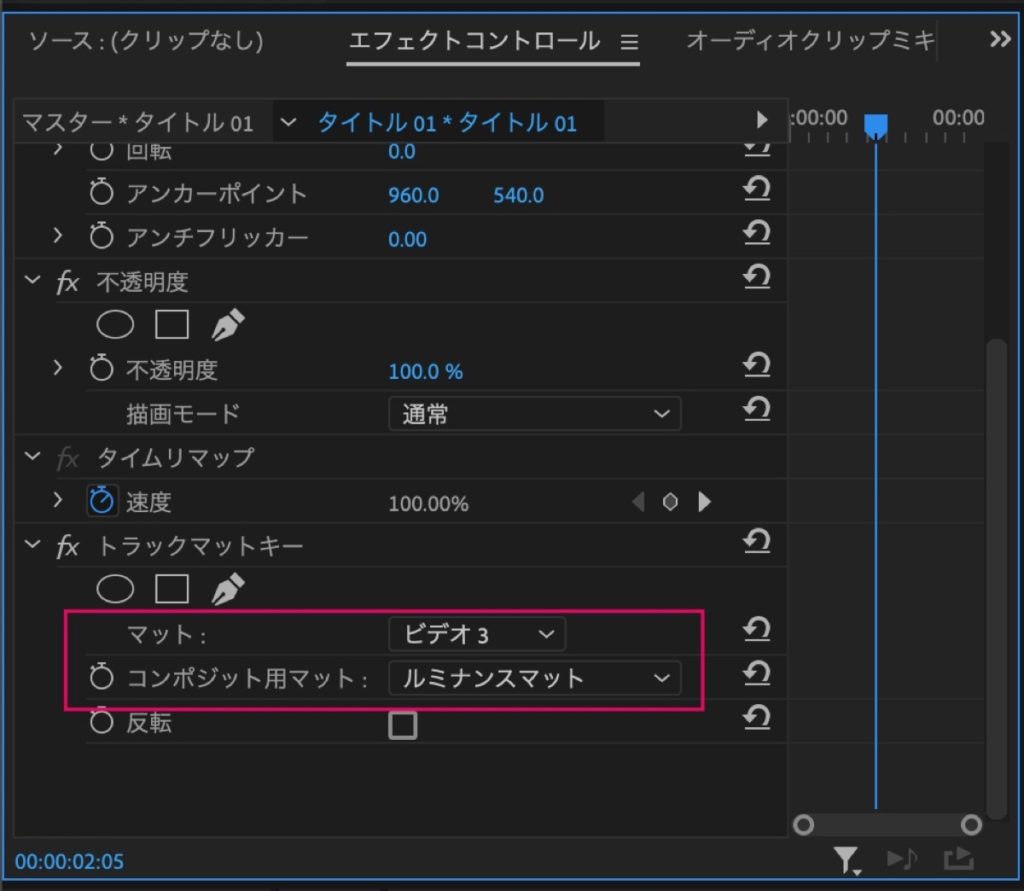Toggle animation stopwatch for アンチフリッカー
Screen dimensions: 1024x891
(x=101, y=236)
